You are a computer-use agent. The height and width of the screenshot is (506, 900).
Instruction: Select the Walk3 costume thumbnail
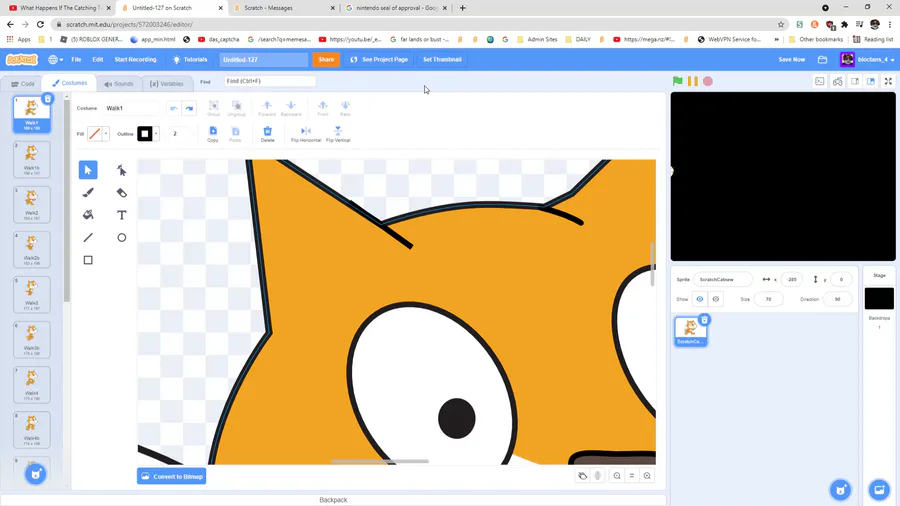pyautogui.click(x=32, y=294)
